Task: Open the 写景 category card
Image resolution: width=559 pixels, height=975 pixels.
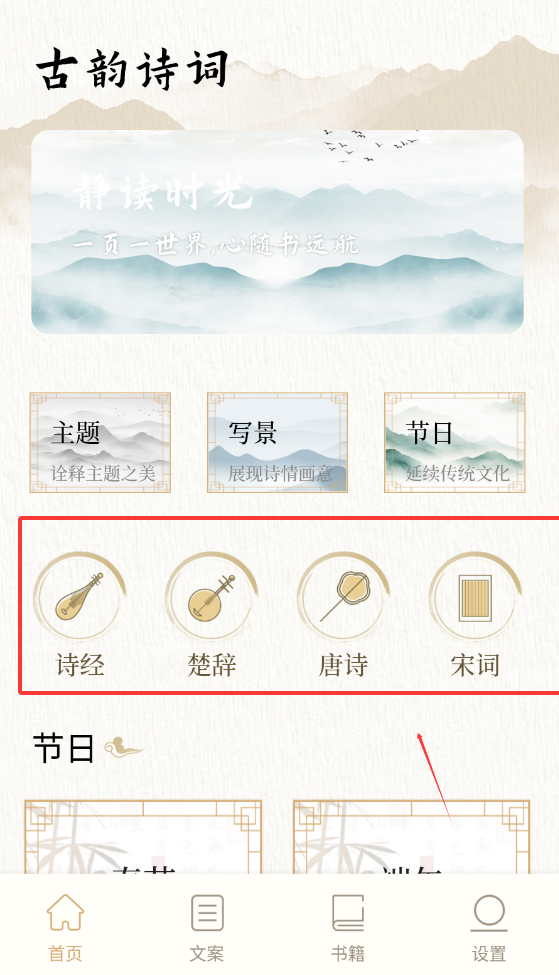Action: click(277, 443)
